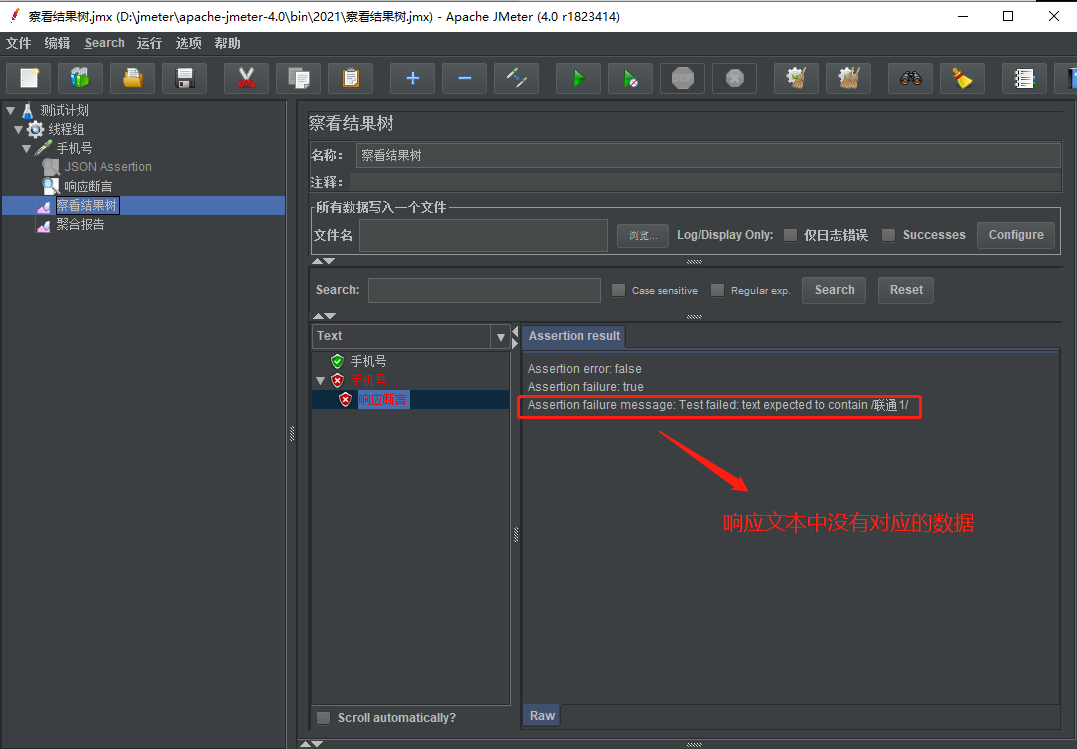This screenshot has height=749, width=1077.
Task: Open the 选项 menu
Action: click(188, 43)
